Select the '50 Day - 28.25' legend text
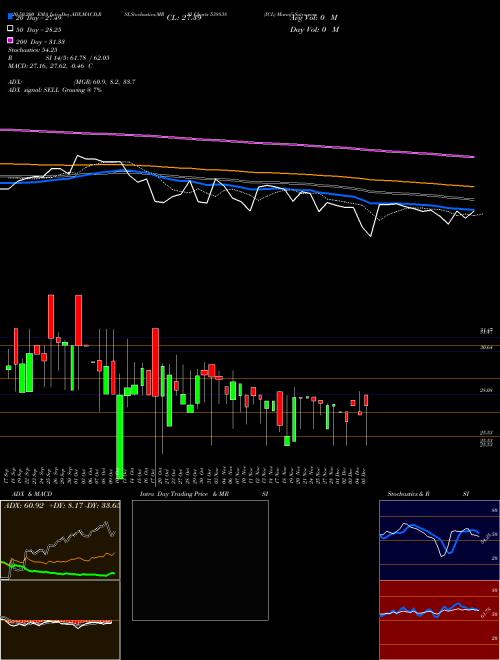500x660 pixels. [39, 30]
